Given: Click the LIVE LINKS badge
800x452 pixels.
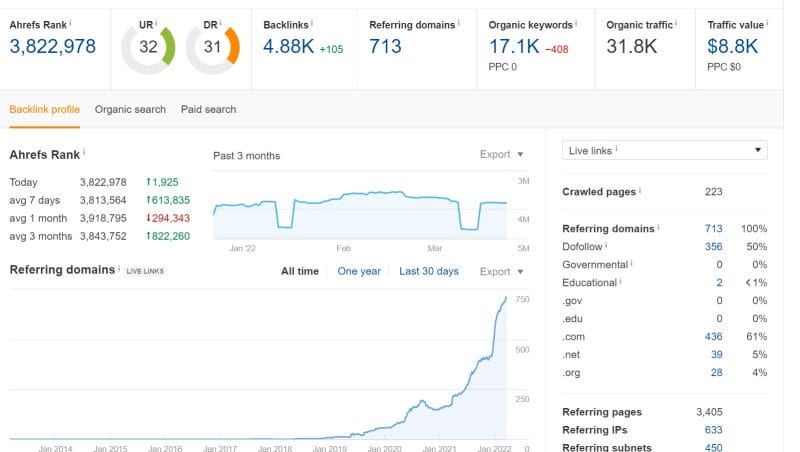Looking at the screenshot, I should click(x=145, y=271).
